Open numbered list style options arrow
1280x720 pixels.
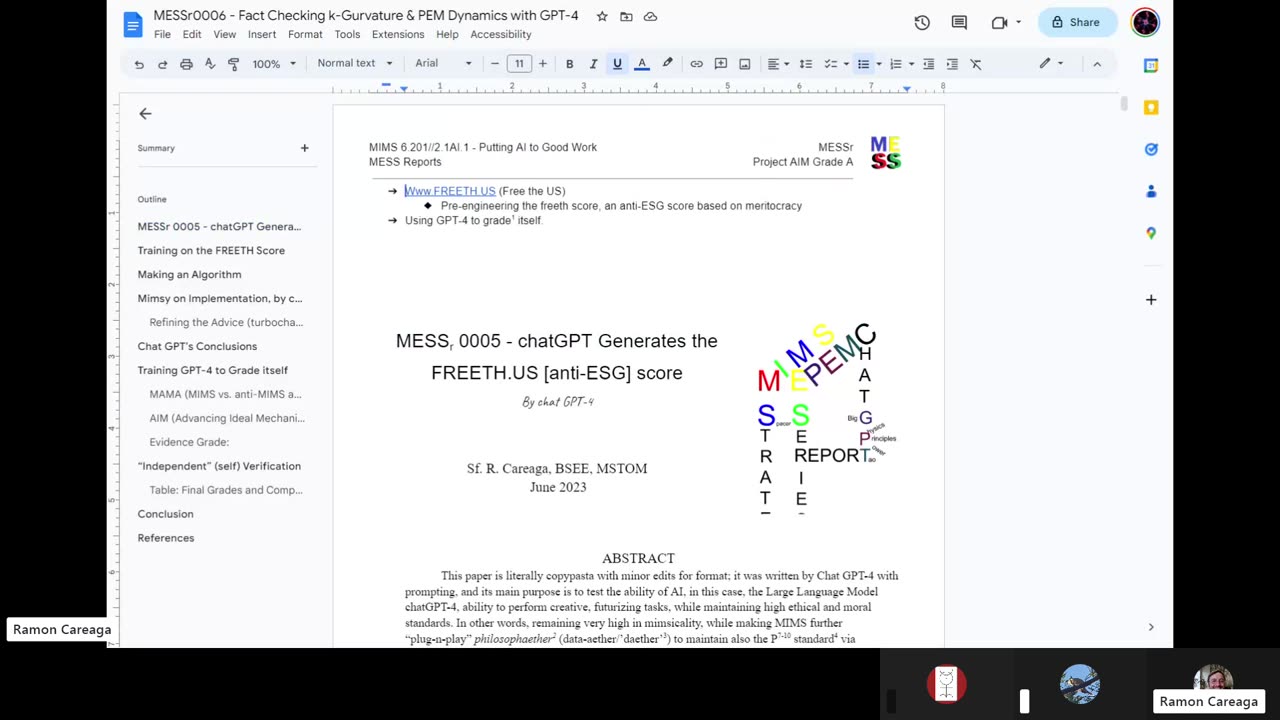tap(911, 64)
